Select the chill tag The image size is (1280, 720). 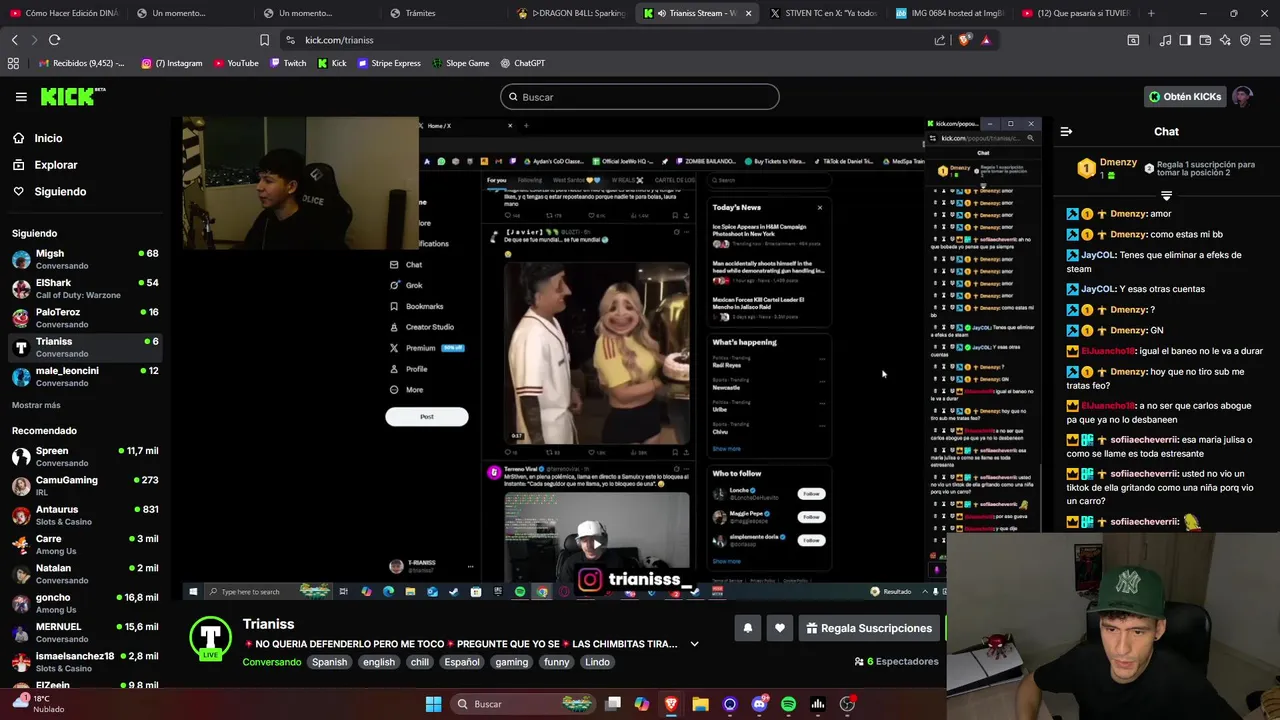(x=420, y=662)
